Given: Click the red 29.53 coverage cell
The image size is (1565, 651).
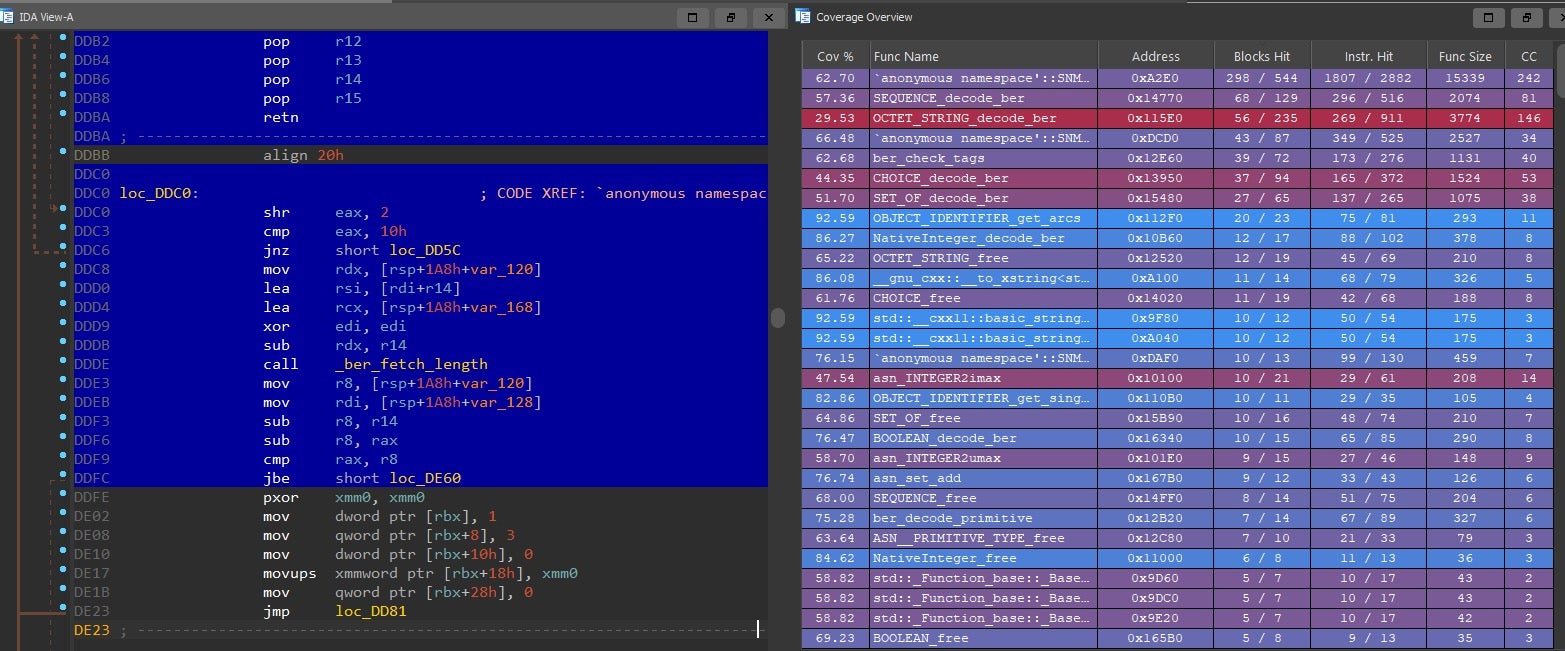Looking at the screenshot, I should (x=835, y=118).
